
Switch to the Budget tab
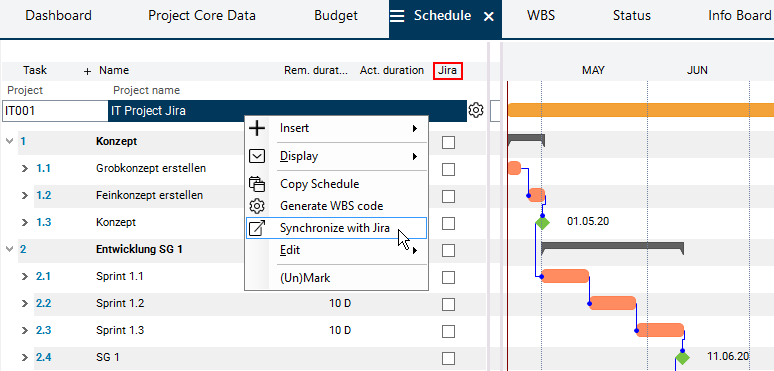336,16
